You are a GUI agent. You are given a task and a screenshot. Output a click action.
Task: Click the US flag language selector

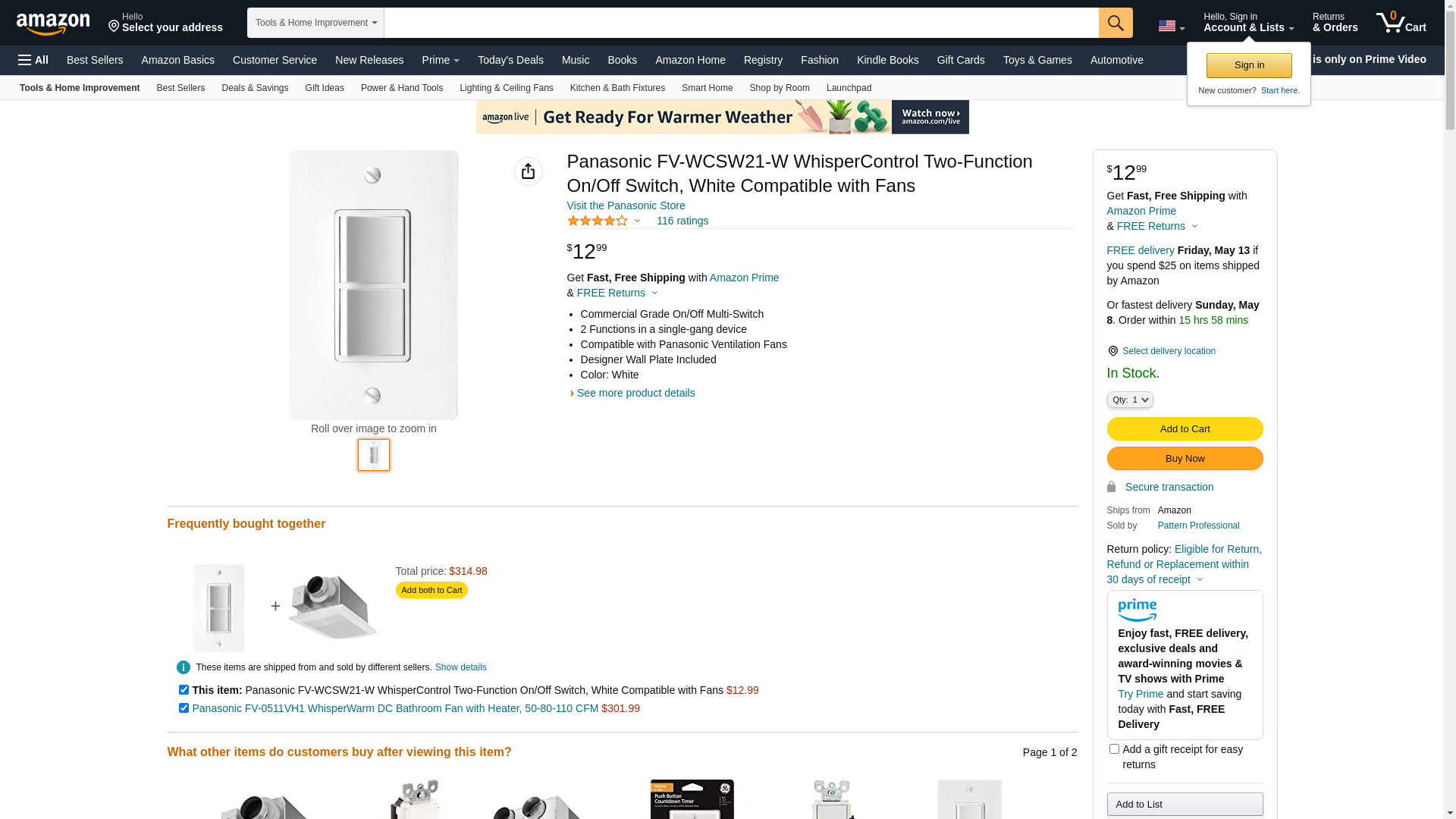pos(1171,26)
